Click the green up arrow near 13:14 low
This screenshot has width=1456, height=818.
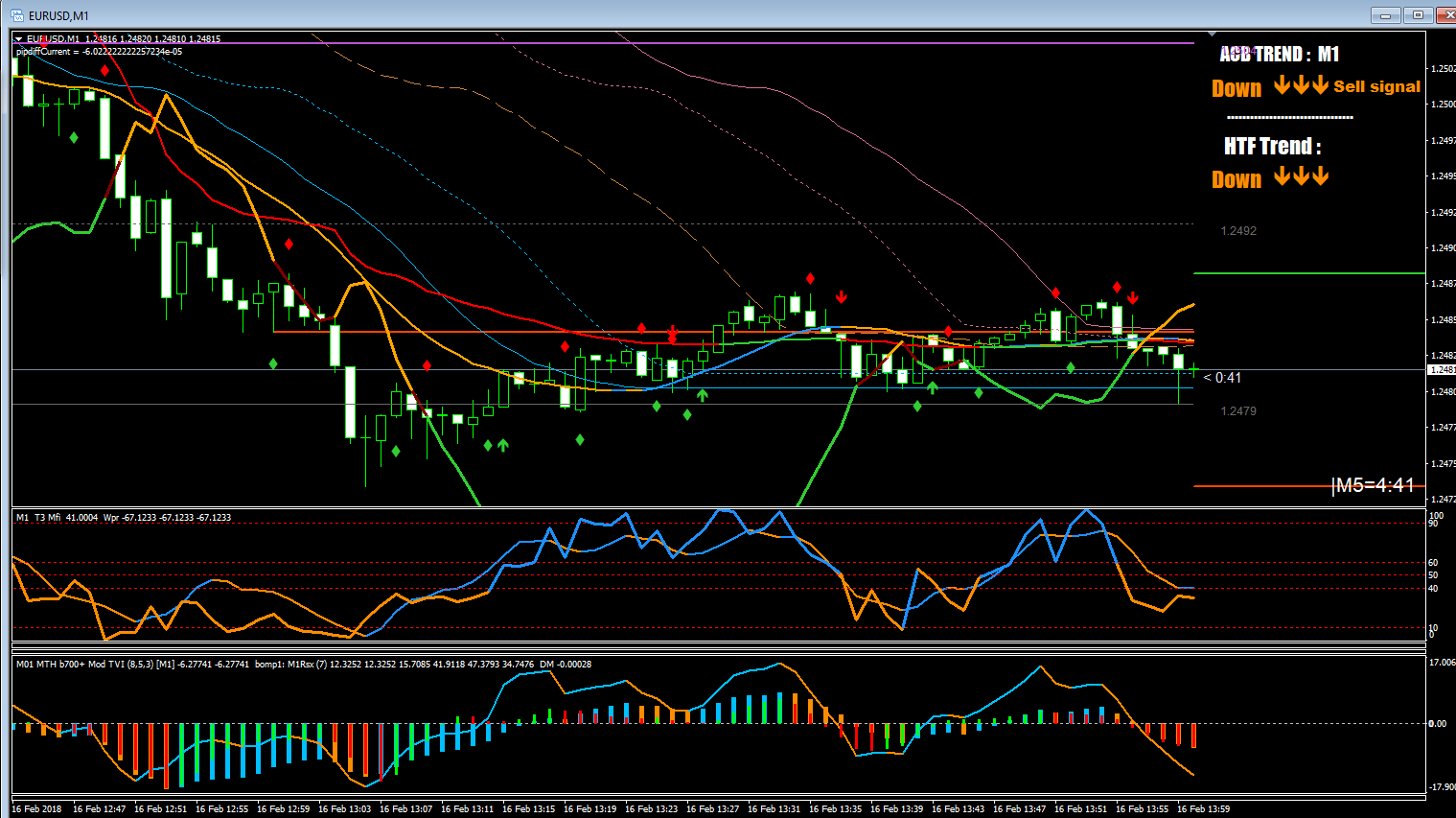[503, 445]
